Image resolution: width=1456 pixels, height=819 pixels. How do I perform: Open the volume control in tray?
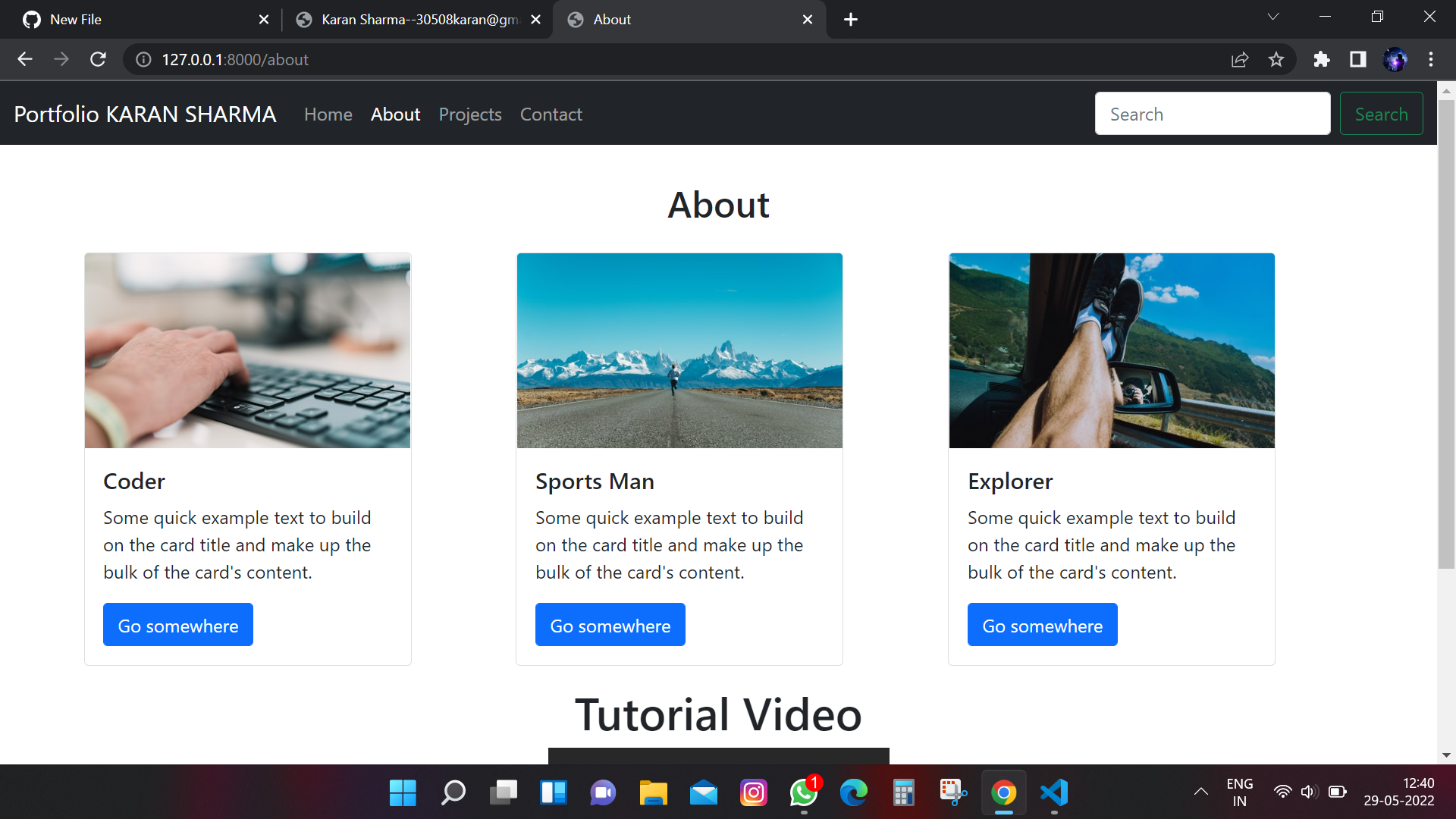click(1308, 792)
